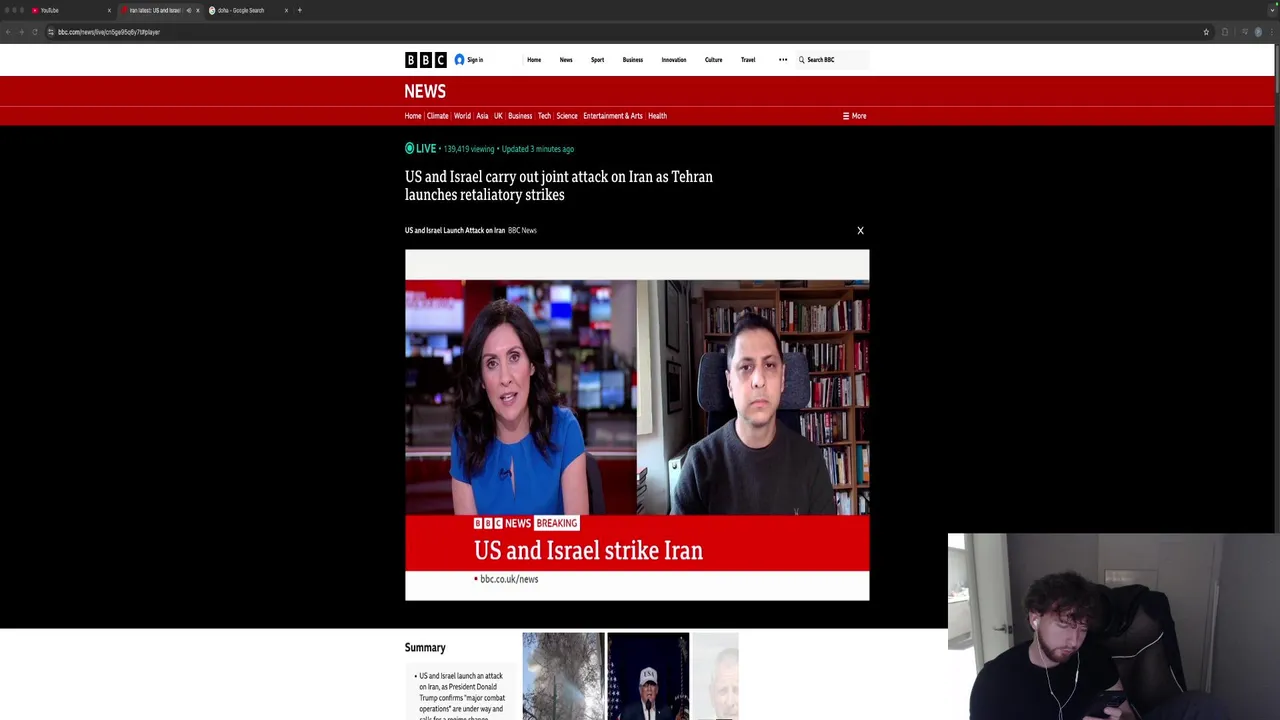
Task: Close the doha Google Search tab
Action: [x=286, y=10]
